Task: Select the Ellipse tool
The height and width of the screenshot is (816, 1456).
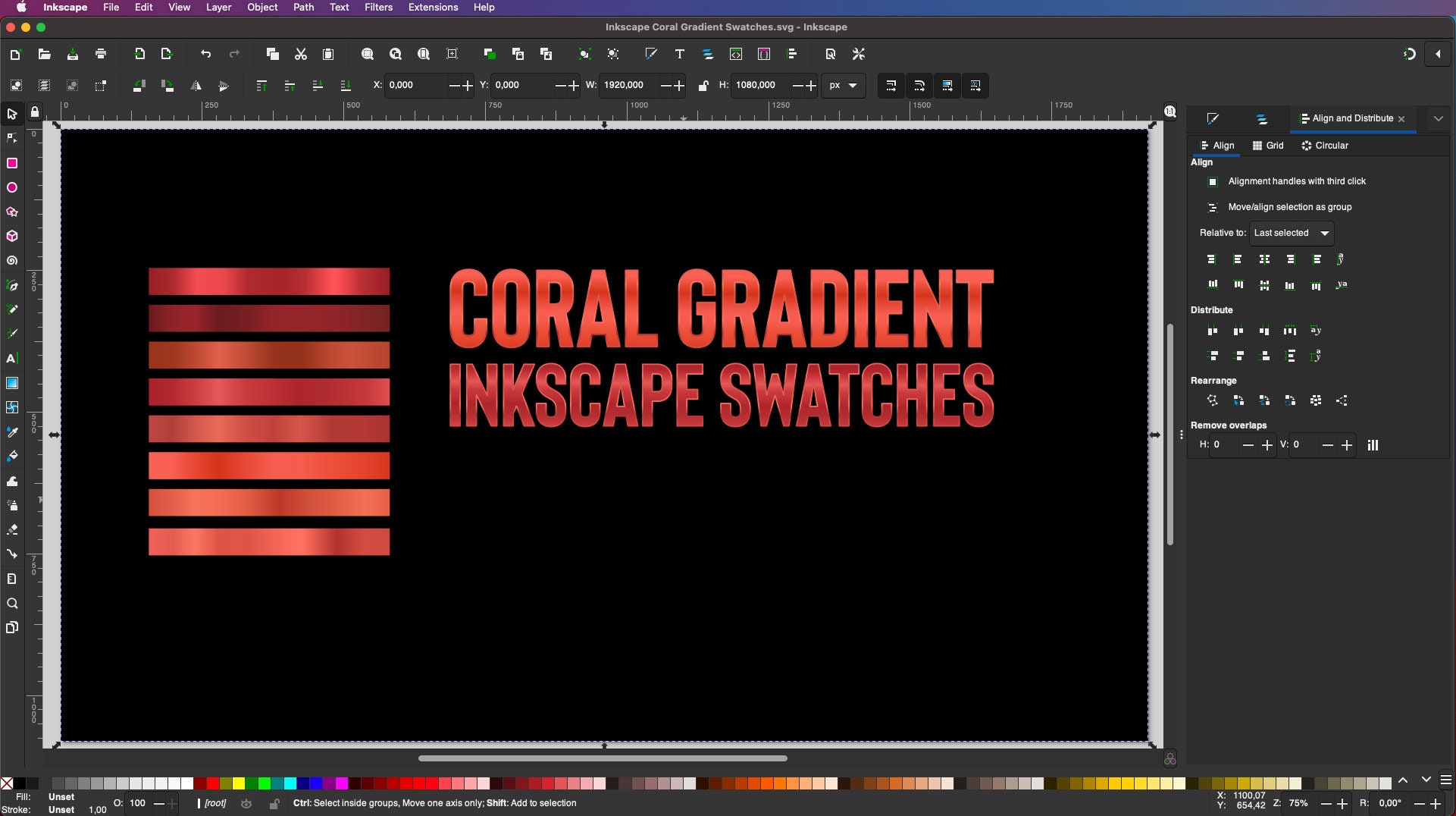Action: (12, 187)
